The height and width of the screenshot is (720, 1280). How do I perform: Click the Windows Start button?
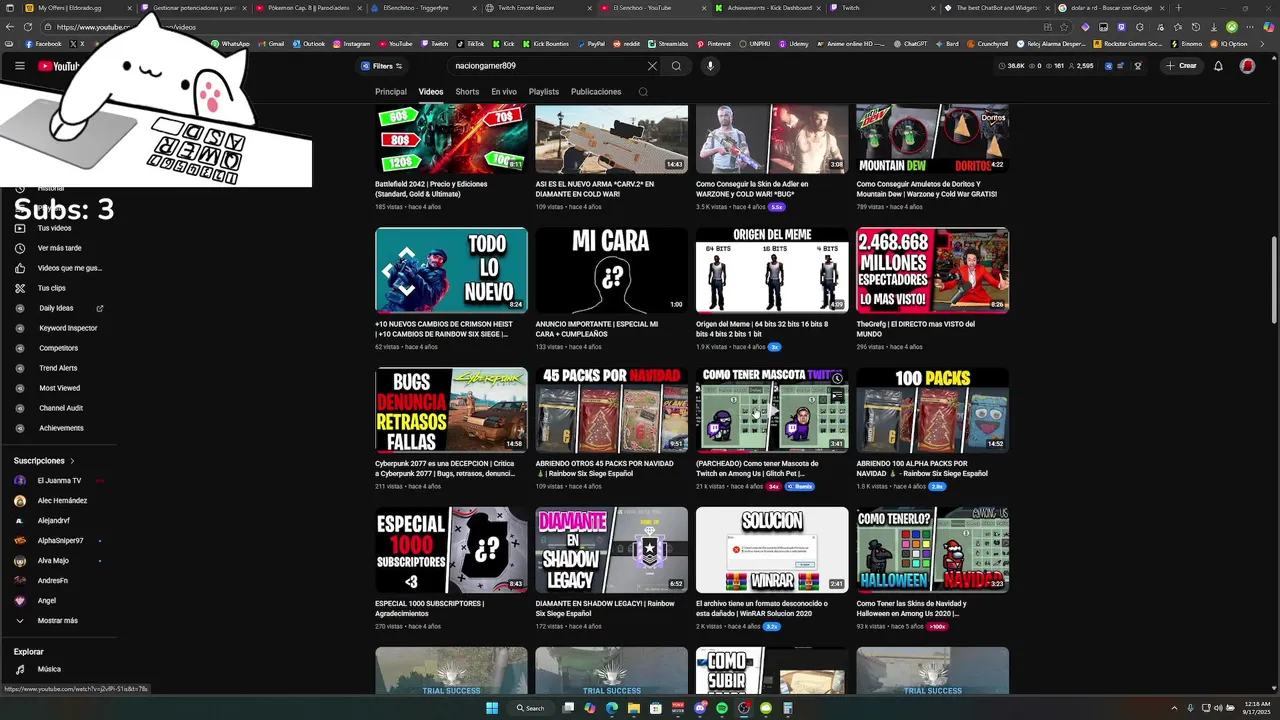pos(492,708)
